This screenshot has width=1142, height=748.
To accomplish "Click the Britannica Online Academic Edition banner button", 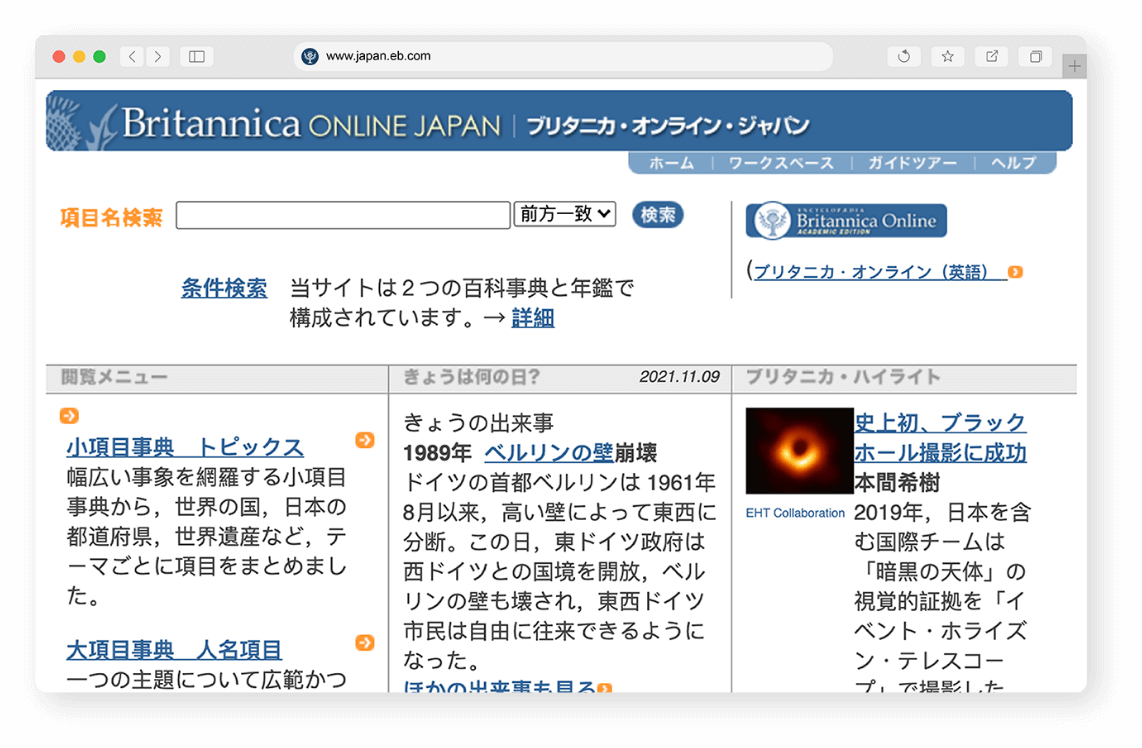I will (846, 221).
